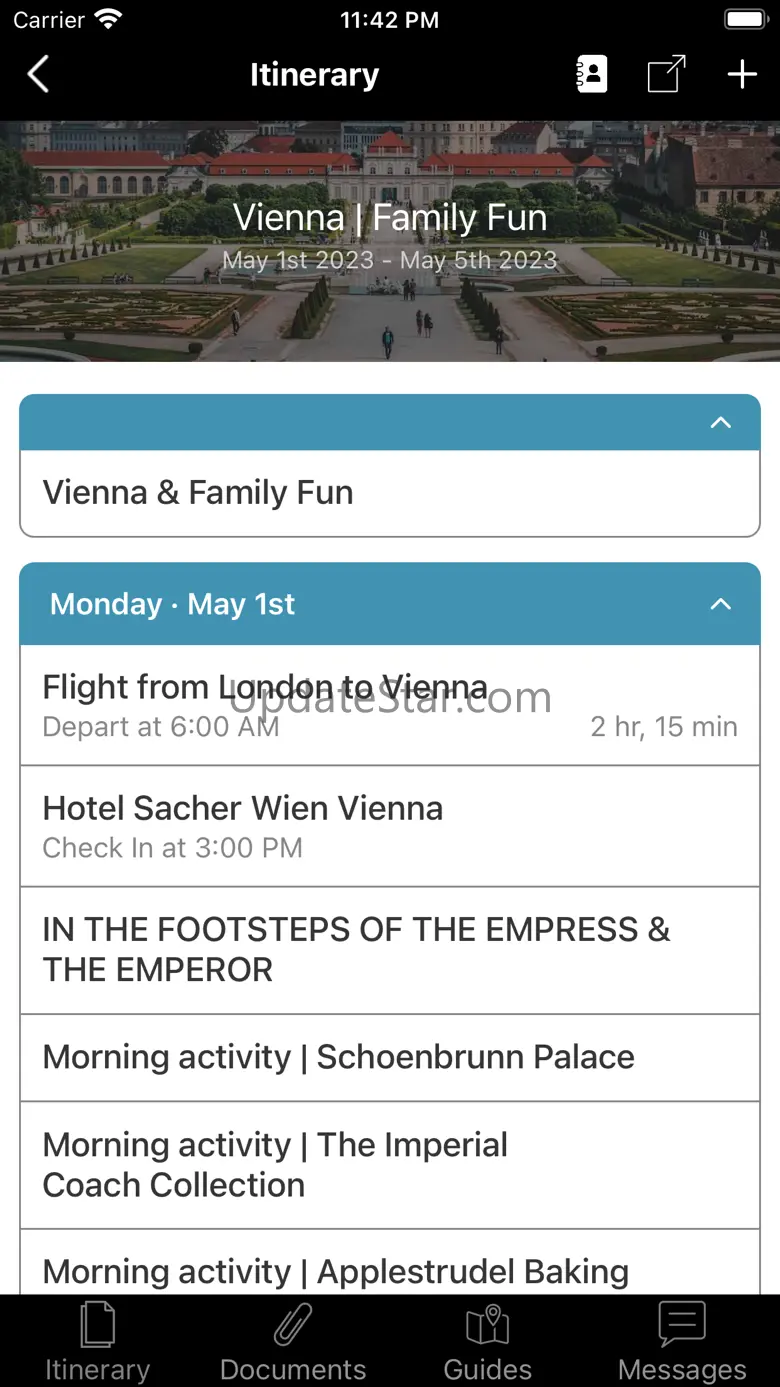Screen dimensions: 780x1387
Task: Open Flight from London to Vienna
Action: tap(390, 705)
